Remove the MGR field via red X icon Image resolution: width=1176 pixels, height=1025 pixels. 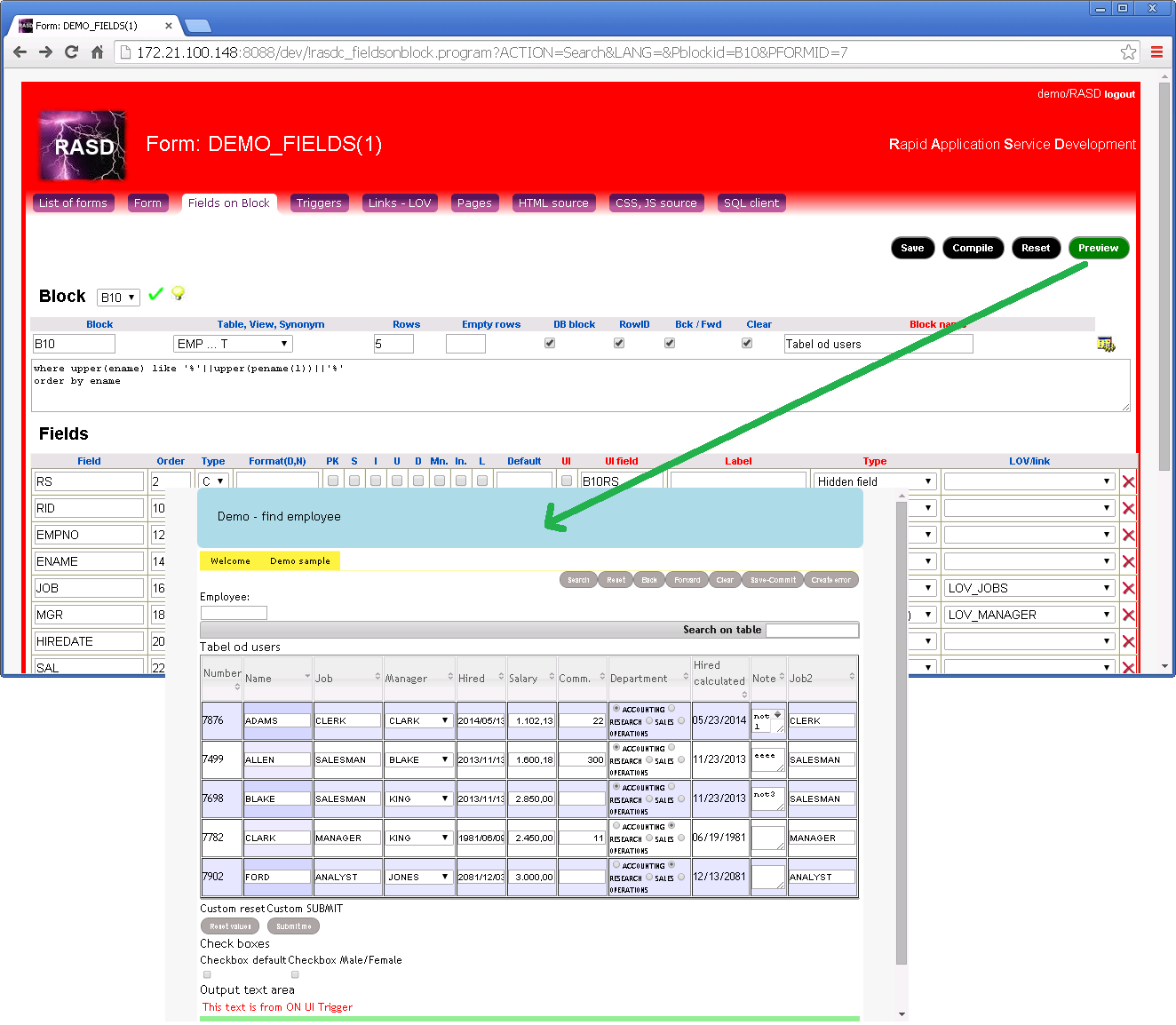click(1128, 614)
